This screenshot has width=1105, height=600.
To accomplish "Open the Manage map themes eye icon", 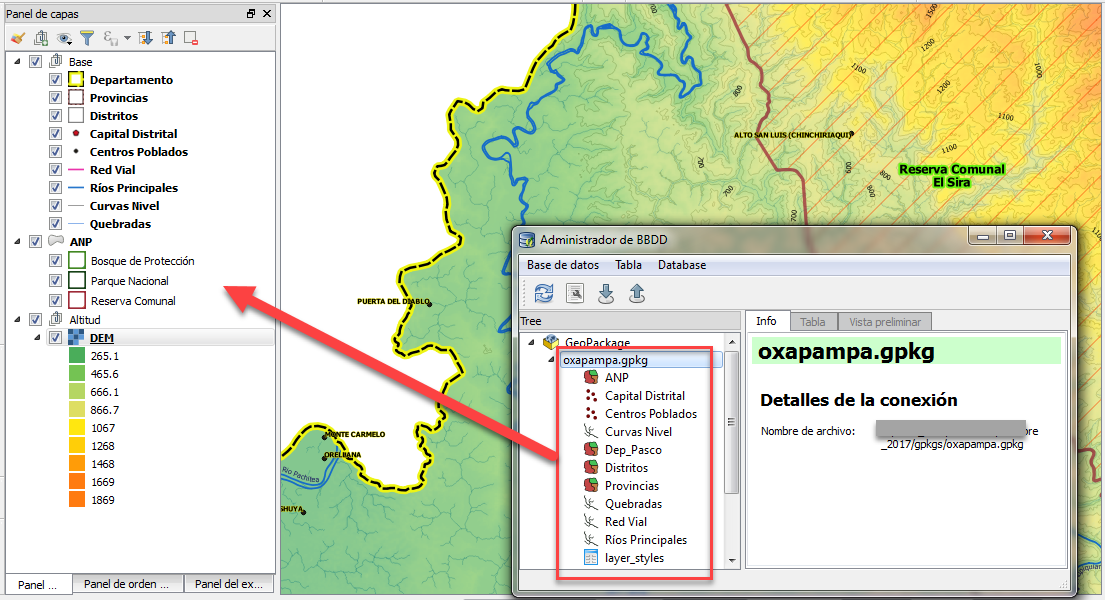I will (x=65, y=37).
